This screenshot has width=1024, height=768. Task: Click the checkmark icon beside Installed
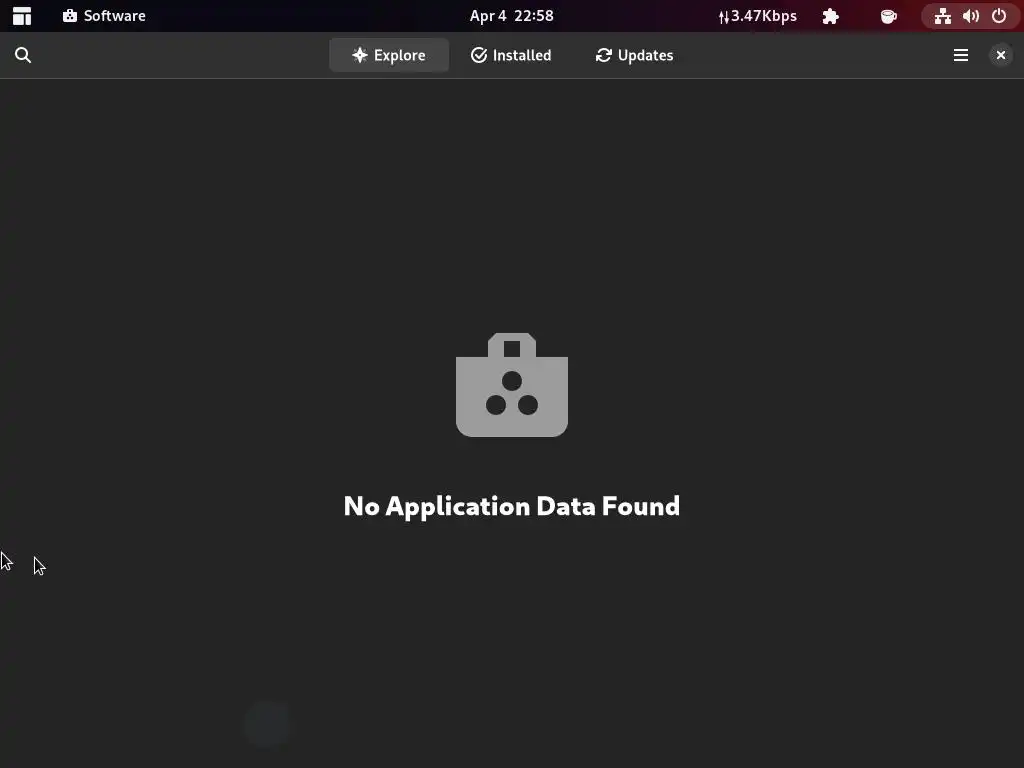pos(479,56)
